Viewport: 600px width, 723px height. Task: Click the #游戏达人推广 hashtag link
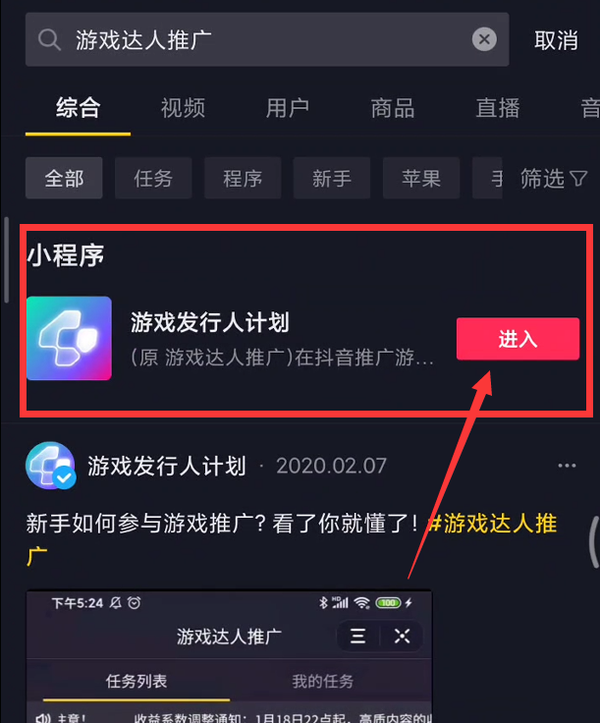point(492,524)
